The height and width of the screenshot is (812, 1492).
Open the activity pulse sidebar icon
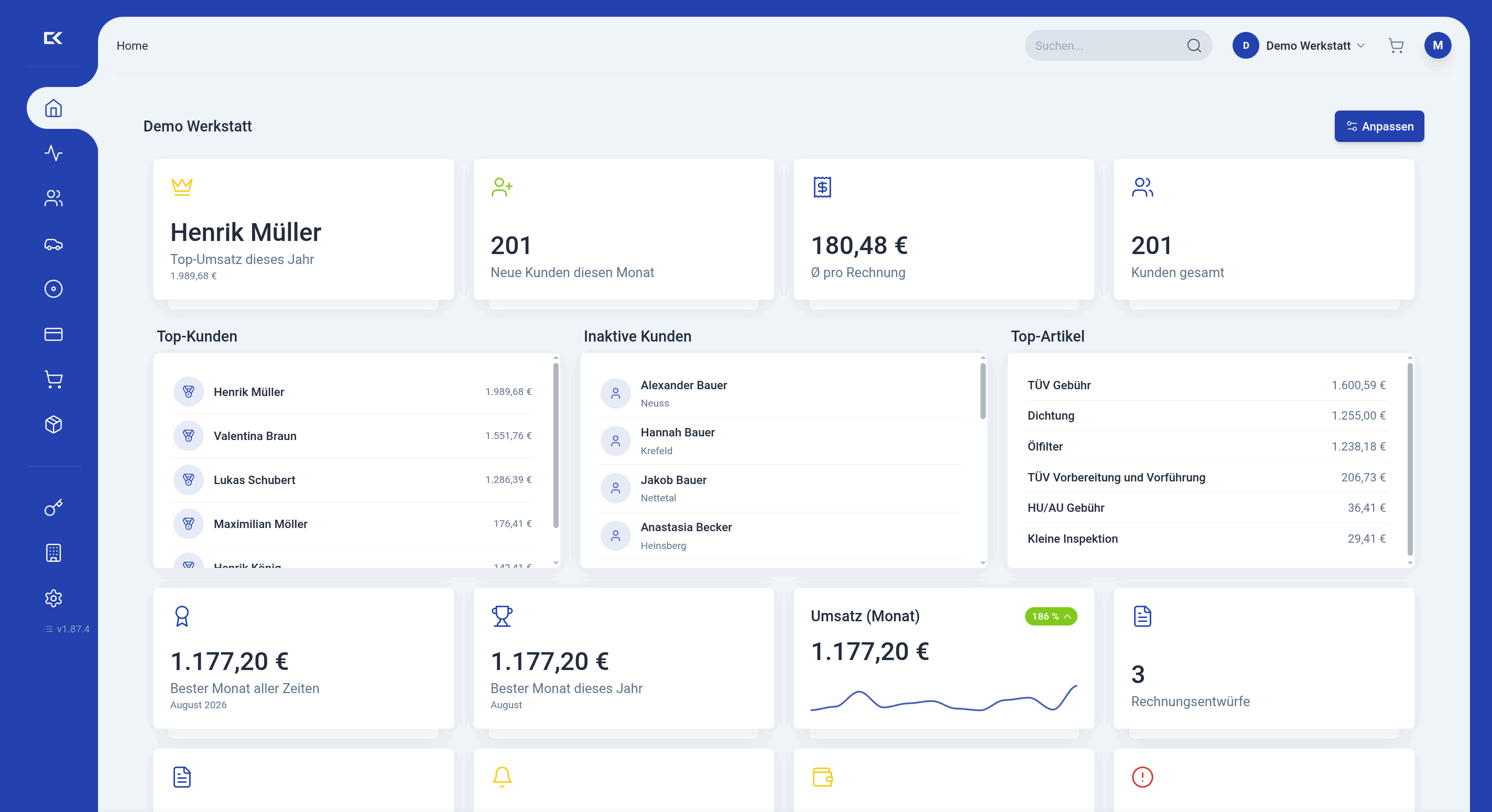(x=53, y=153)
